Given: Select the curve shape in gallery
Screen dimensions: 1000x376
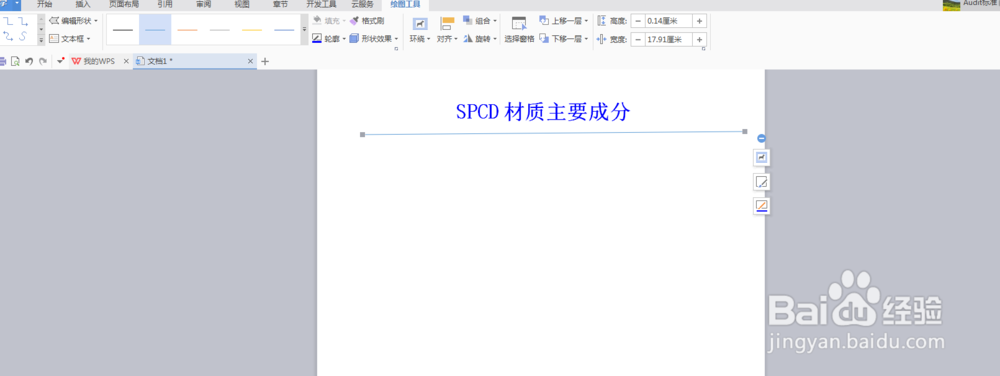Looking at the screenshot, I should click(x=24, y=37).
